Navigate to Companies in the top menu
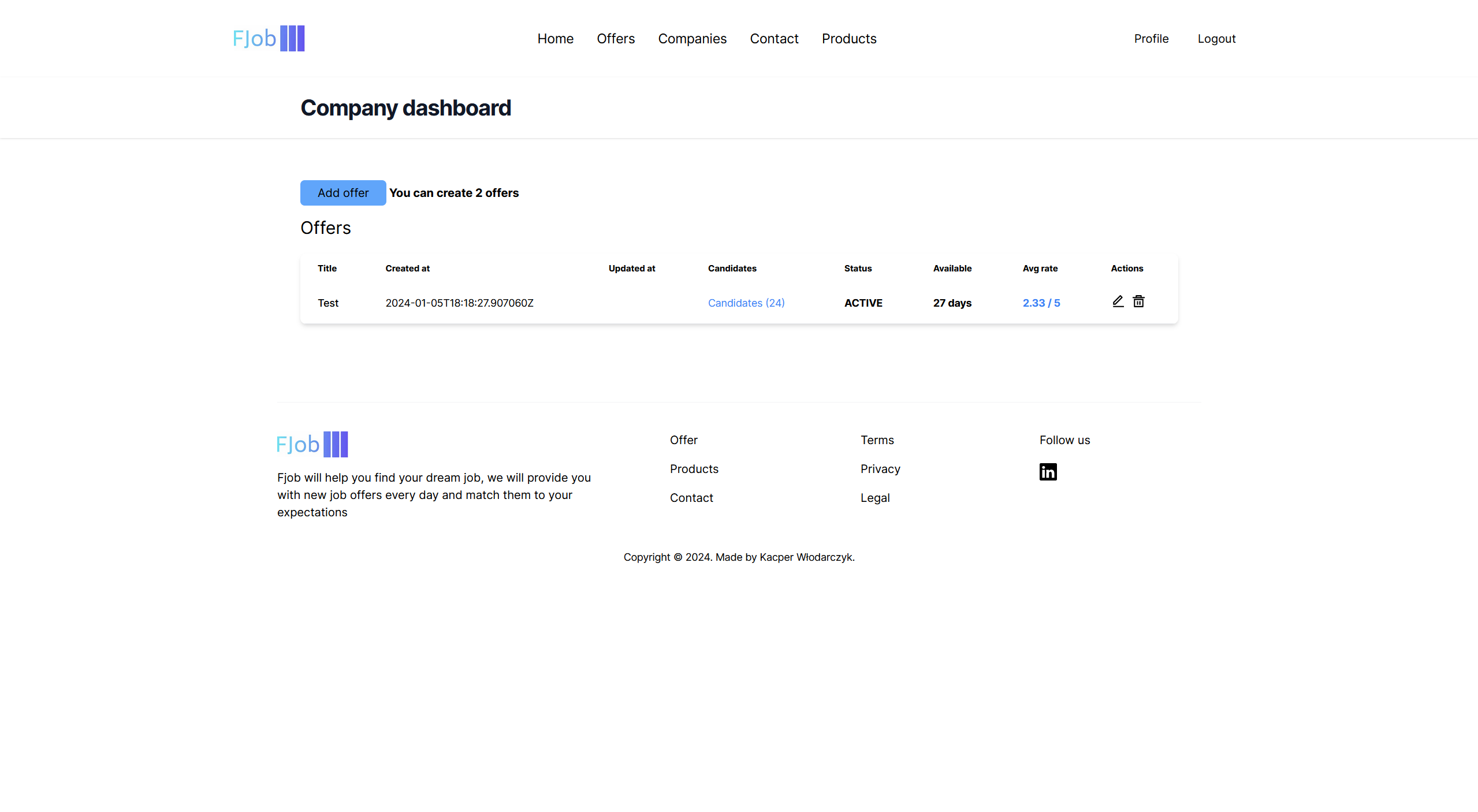The width and height of the screenshot is (1478, 812). pyautogui.click(x=692, y=39)
